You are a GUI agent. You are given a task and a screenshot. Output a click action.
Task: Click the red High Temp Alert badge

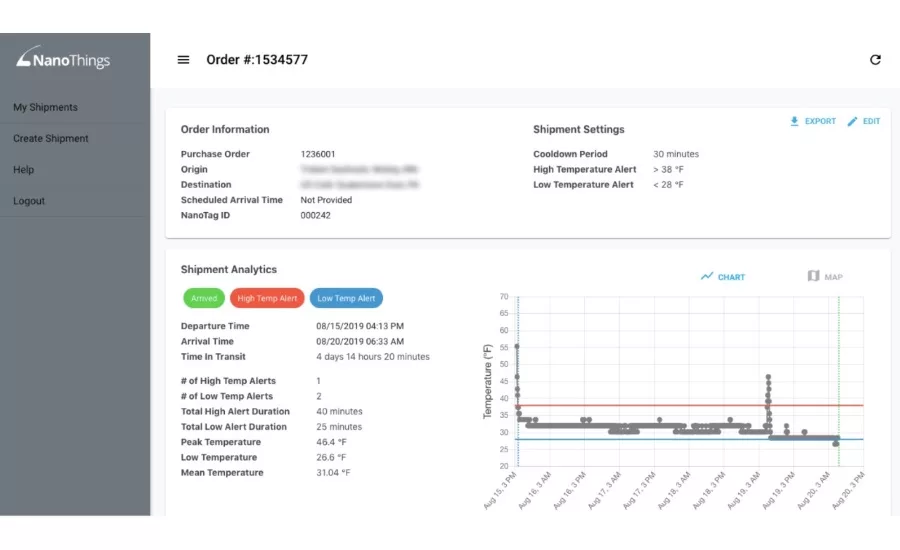(x=267, y=298)
